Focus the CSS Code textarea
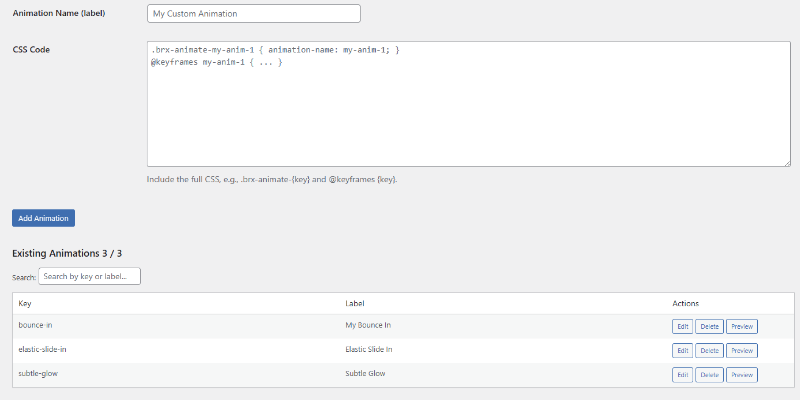The width and height of the screenshot is (800, 400). [468, 104]
